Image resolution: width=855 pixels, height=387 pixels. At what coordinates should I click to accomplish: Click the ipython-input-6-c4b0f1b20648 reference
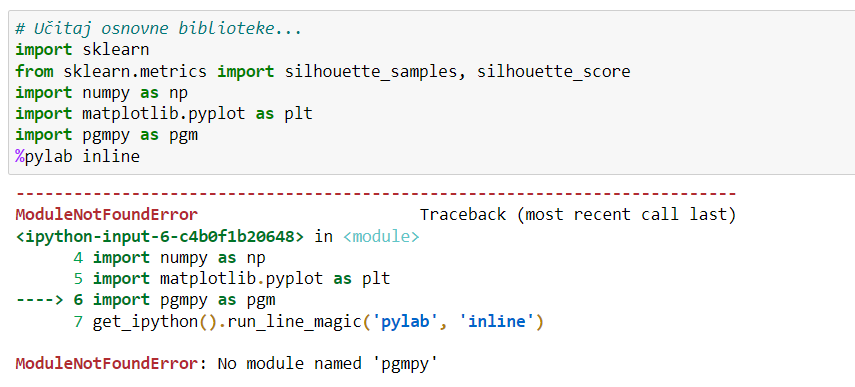(159, 237)
